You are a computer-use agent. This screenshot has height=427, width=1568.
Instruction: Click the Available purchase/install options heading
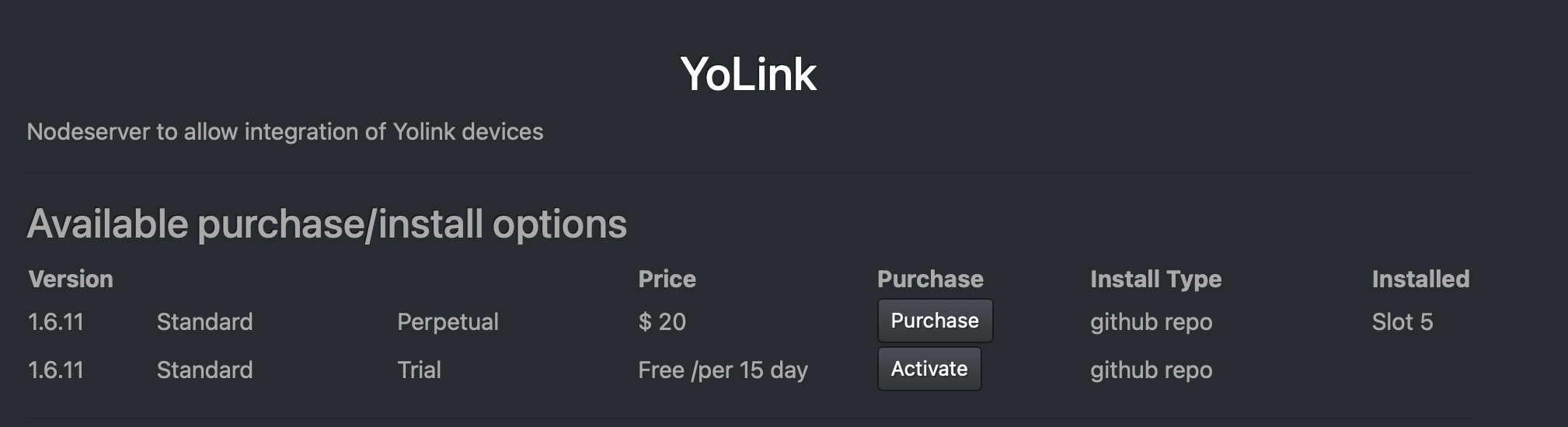point(326,224)
